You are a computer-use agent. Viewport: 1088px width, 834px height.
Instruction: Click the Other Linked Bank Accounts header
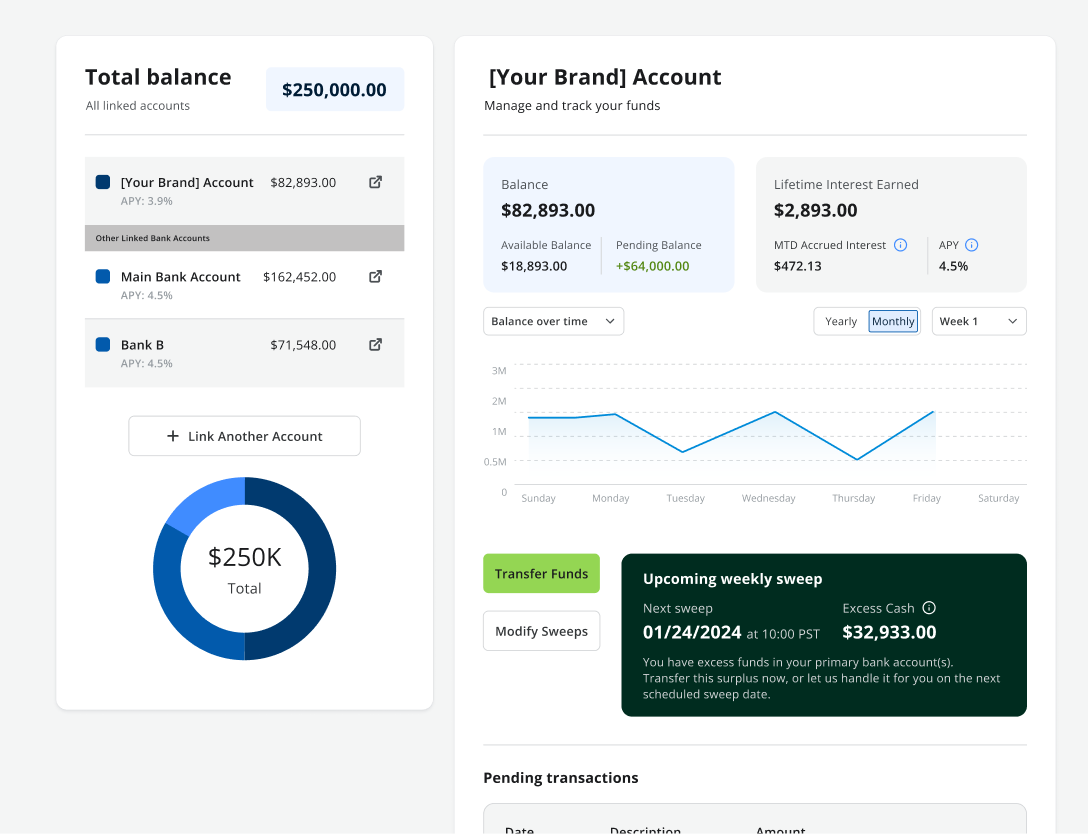(244, 238)
